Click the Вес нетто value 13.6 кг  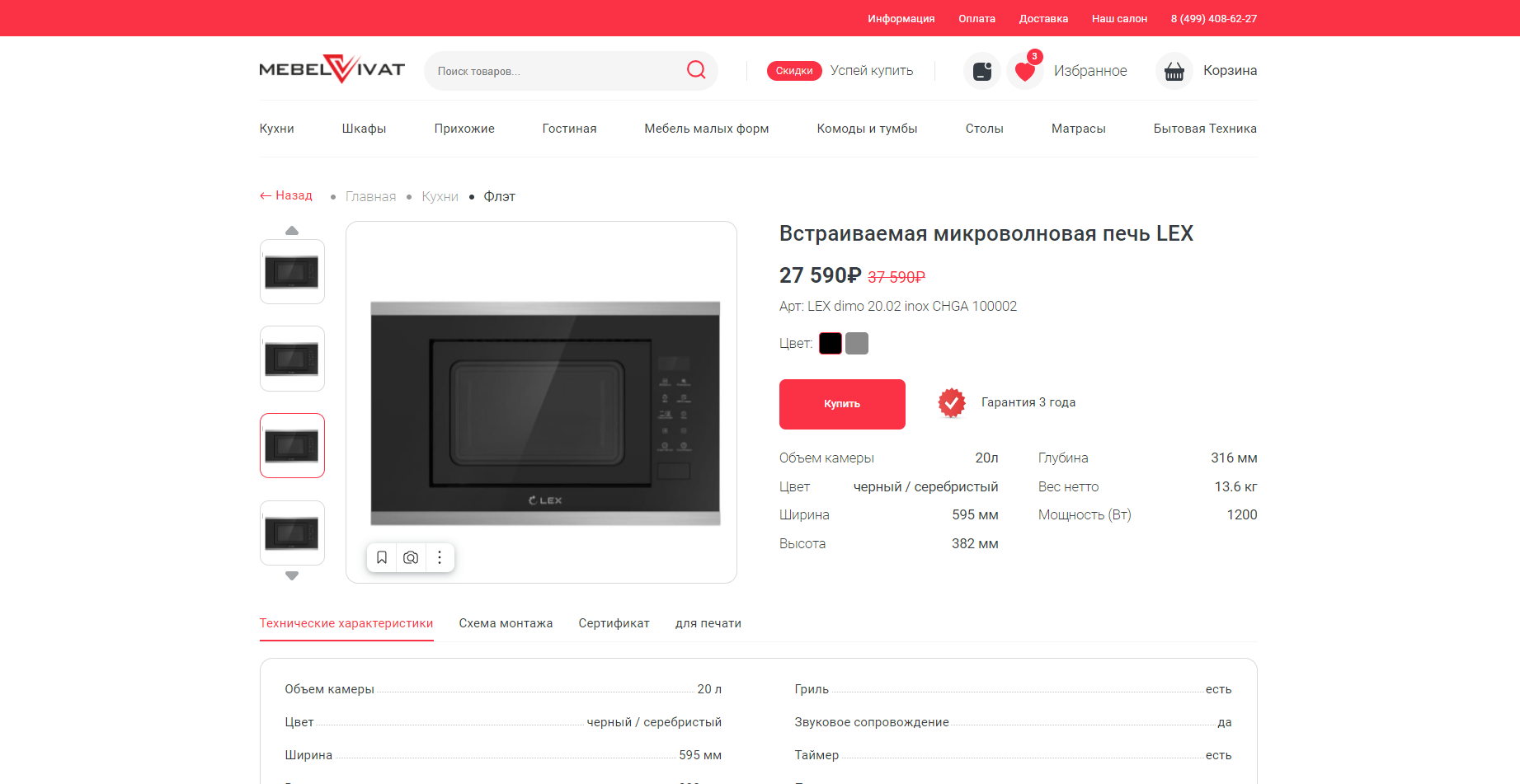coord(1235,486)
